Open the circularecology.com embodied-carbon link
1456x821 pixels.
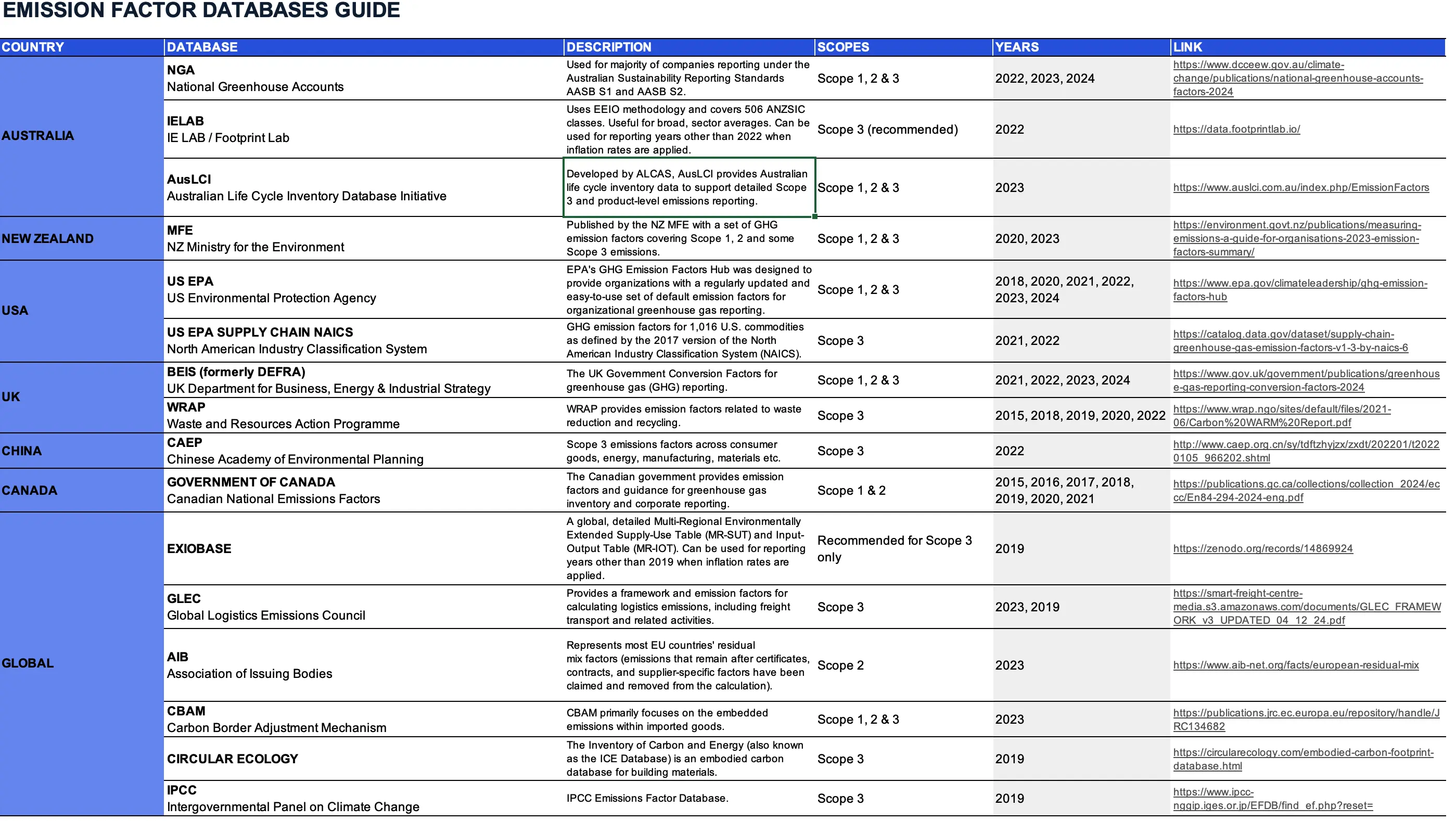point(1304,759)
